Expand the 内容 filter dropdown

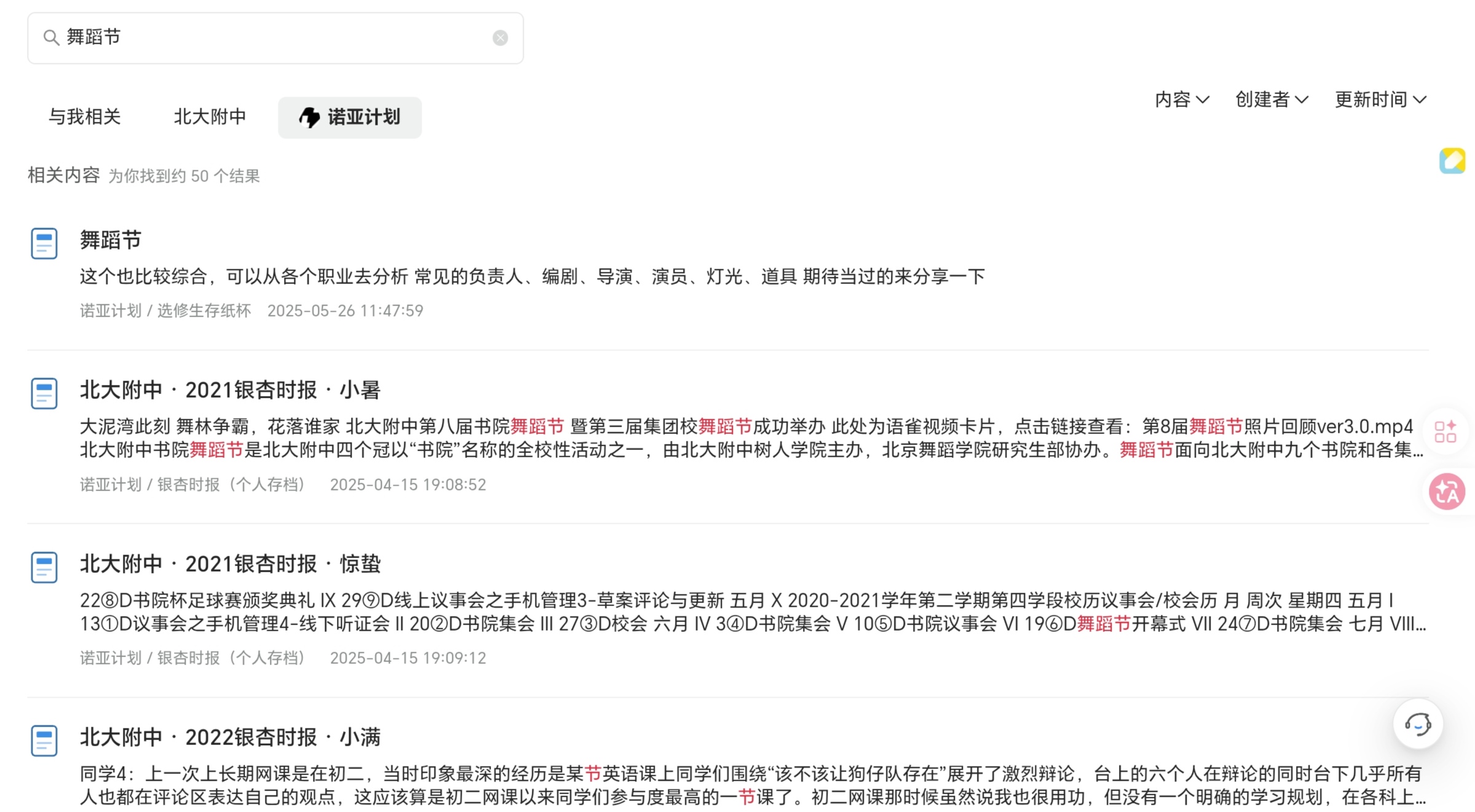click(1182, 100)
